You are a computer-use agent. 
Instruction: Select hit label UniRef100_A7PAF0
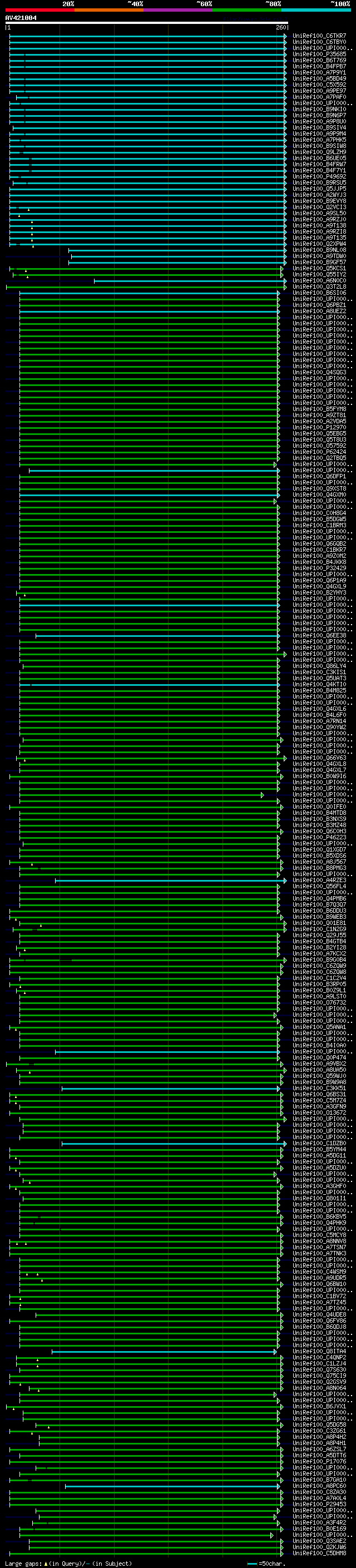point(319,97)
